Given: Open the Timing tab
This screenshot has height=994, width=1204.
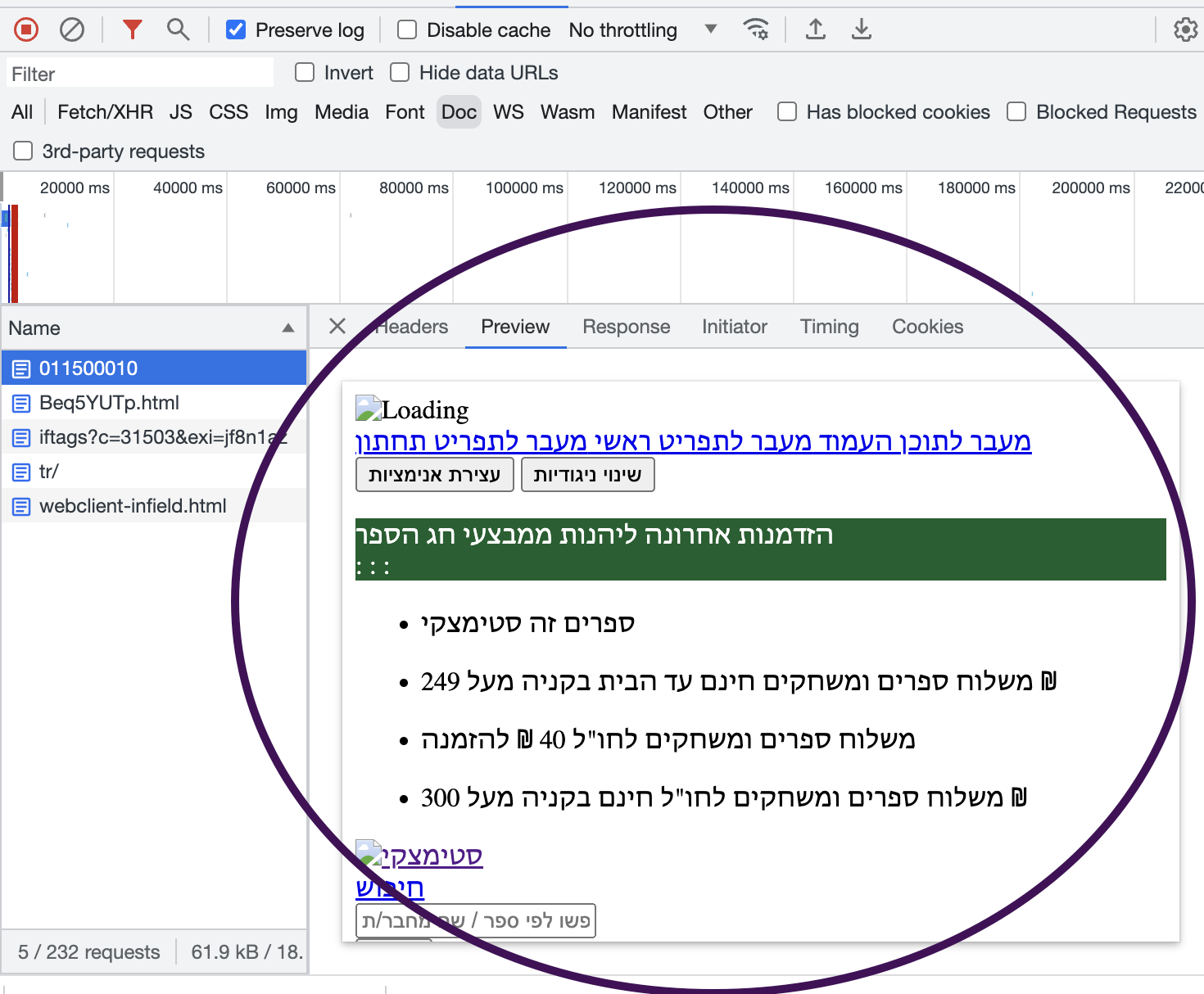Looking at the screenshot, I should pos(830,327).
